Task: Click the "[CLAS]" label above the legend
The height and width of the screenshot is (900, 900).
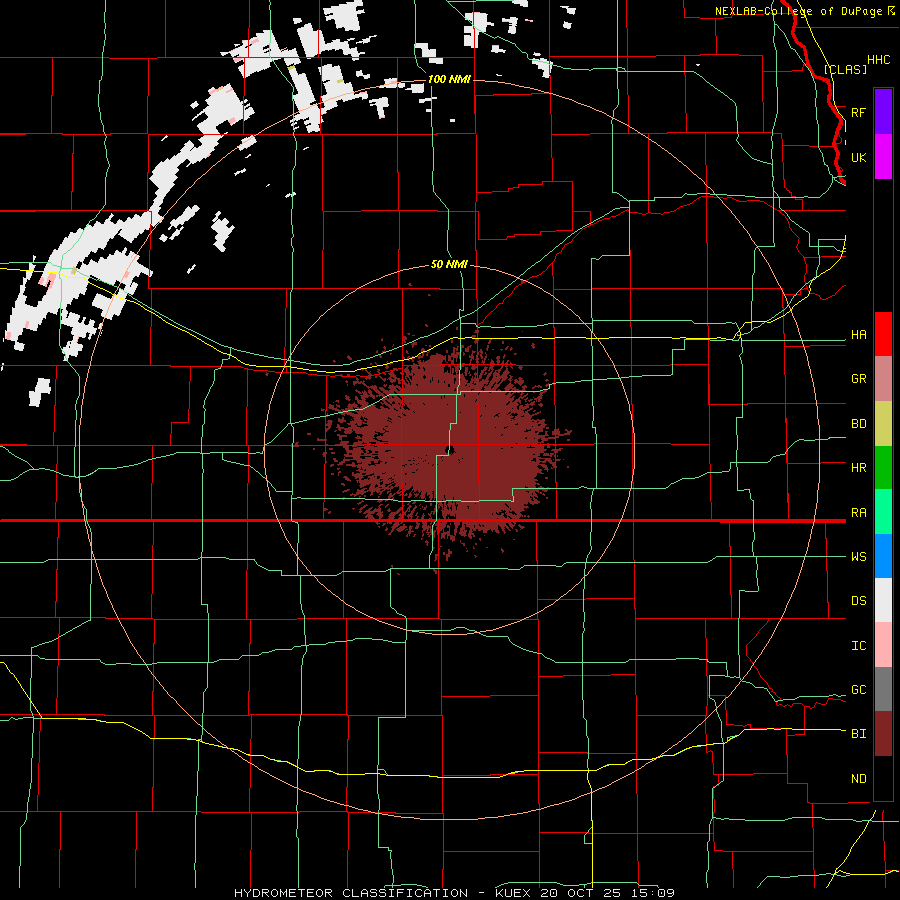Action: click(x=845, y=69)
